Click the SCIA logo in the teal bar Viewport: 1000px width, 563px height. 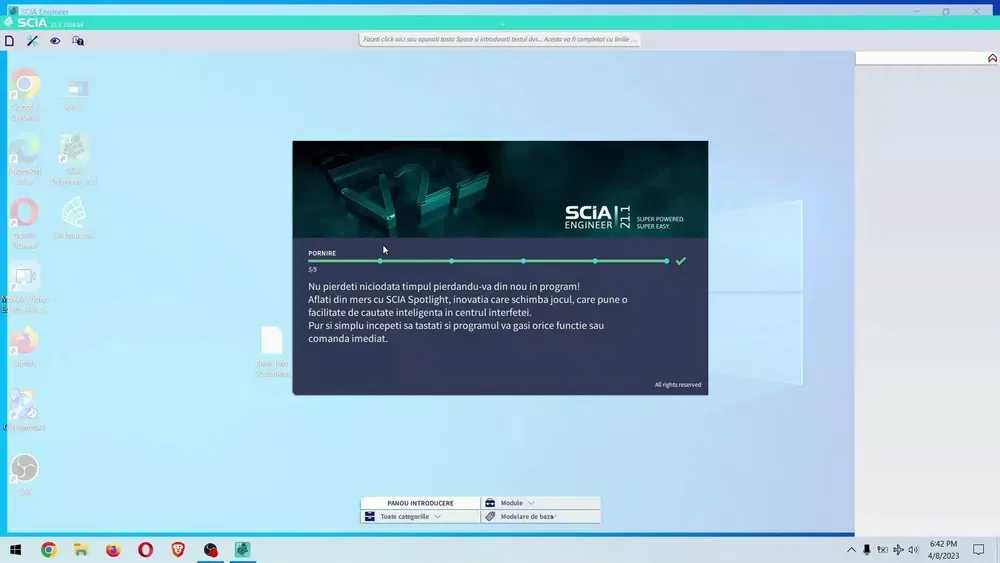click(27, 22)
